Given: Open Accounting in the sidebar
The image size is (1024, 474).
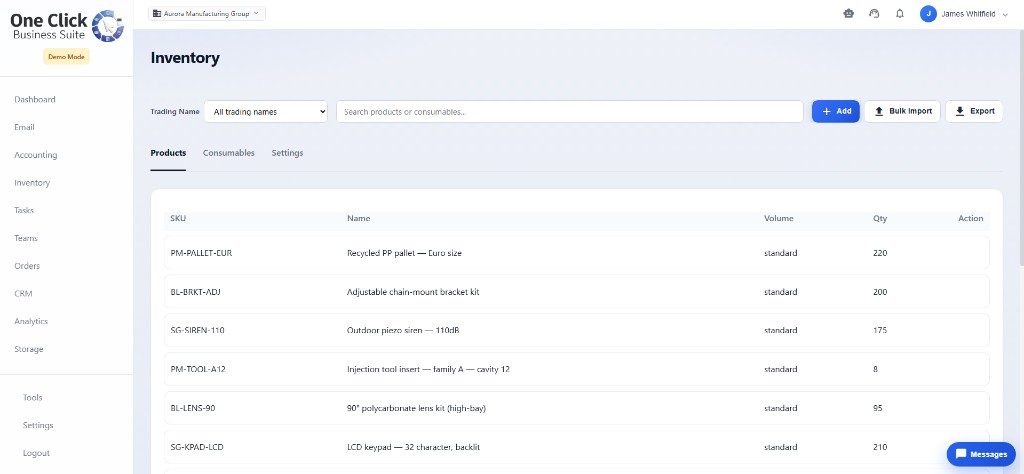Looking at the screenshot, I should [35, 155].
